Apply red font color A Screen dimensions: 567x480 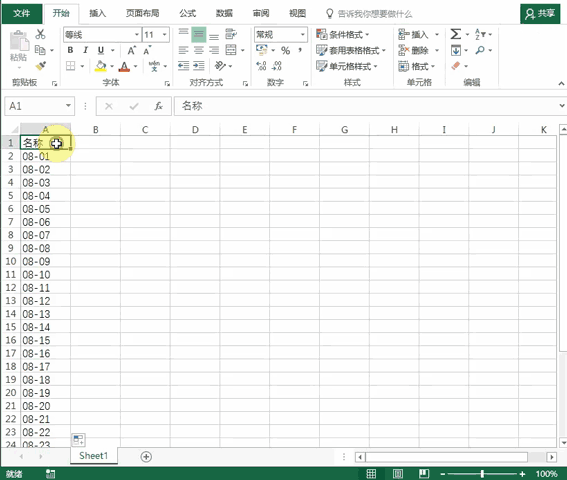[x=124, y=66]
